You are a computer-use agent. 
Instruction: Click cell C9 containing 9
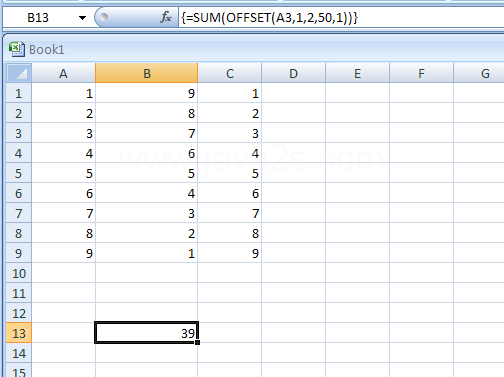pyautogui.click(x=230, y=253)
